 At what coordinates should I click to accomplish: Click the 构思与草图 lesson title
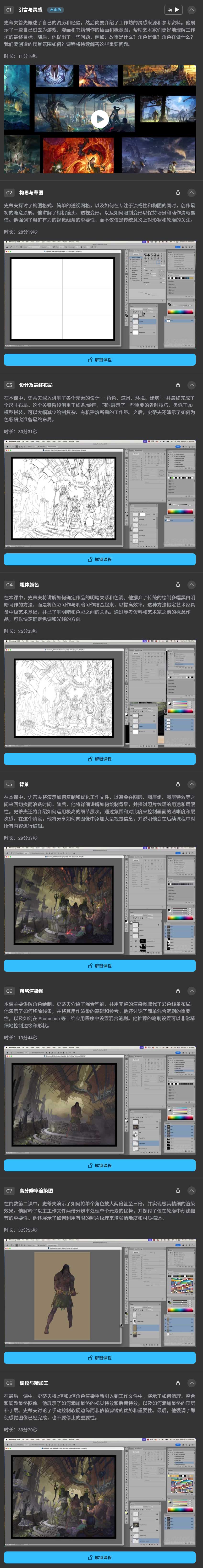[x=31, y=192]
